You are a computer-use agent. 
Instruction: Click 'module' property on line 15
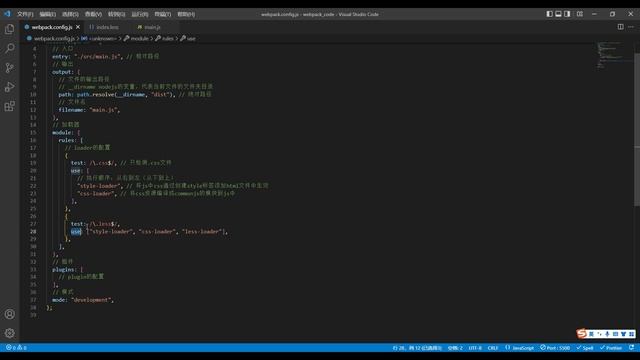pyautogui.click(x=62, y=133)
